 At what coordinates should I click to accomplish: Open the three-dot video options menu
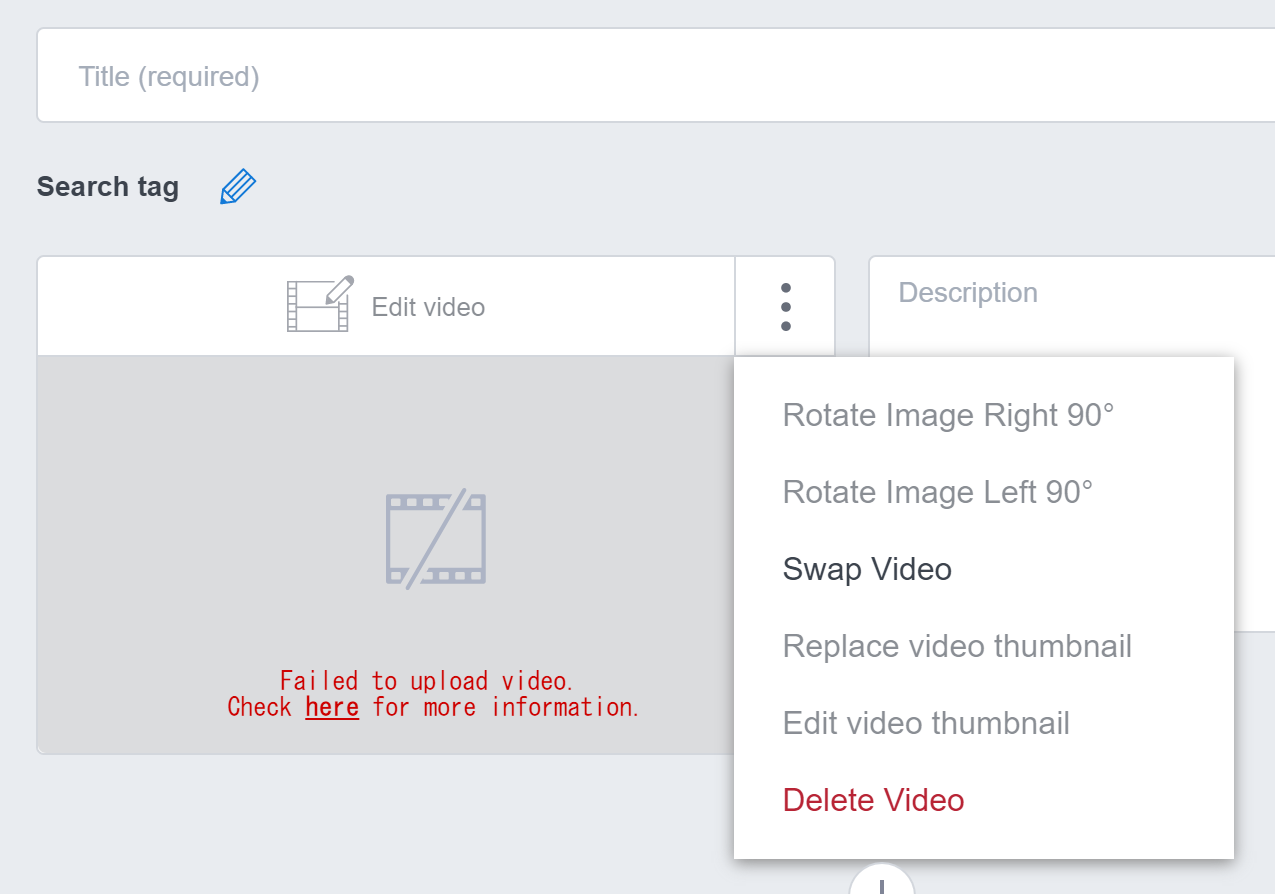785,306
